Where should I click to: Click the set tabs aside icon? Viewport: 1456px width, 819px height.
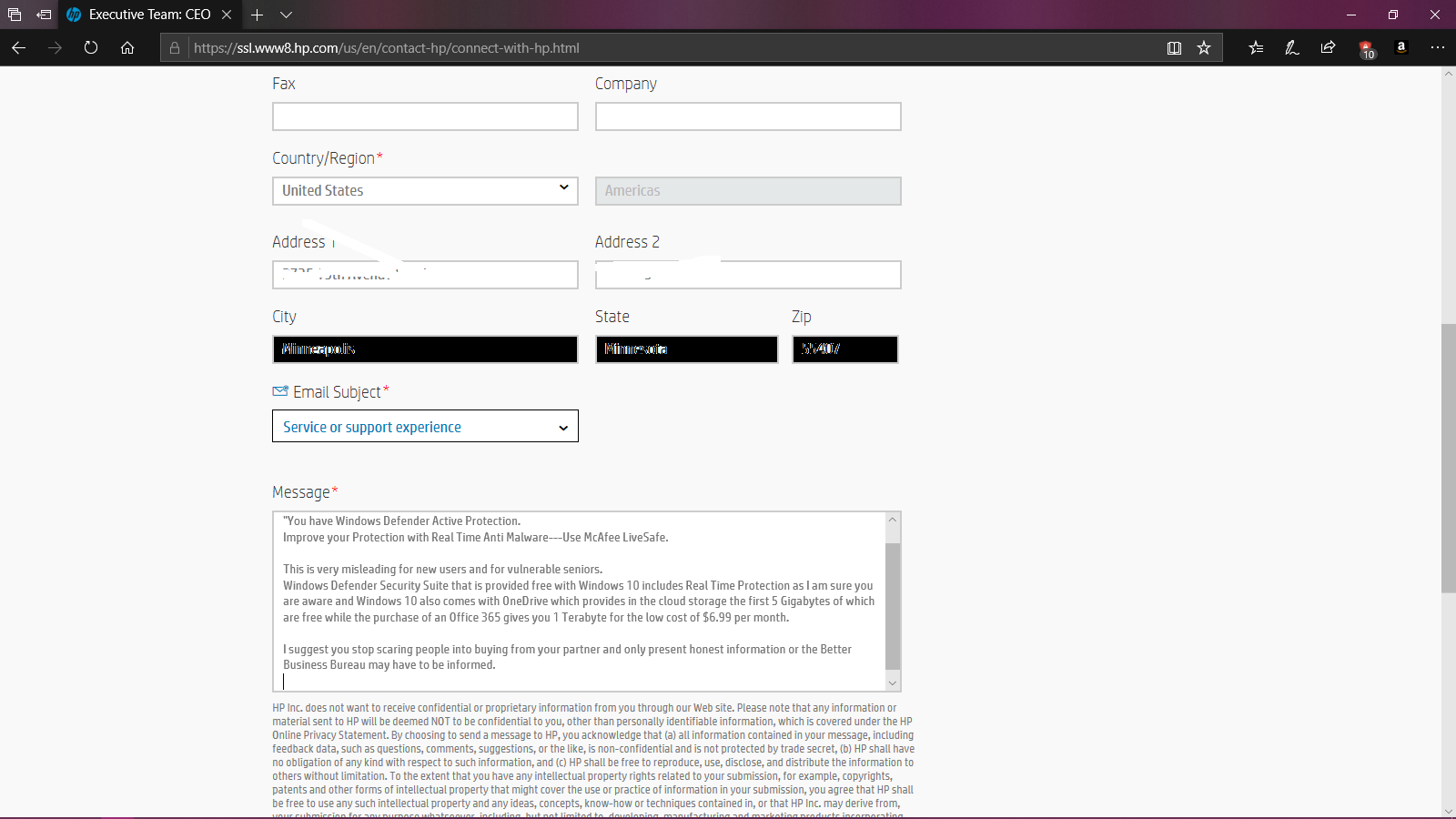click(x=44, y=15)
